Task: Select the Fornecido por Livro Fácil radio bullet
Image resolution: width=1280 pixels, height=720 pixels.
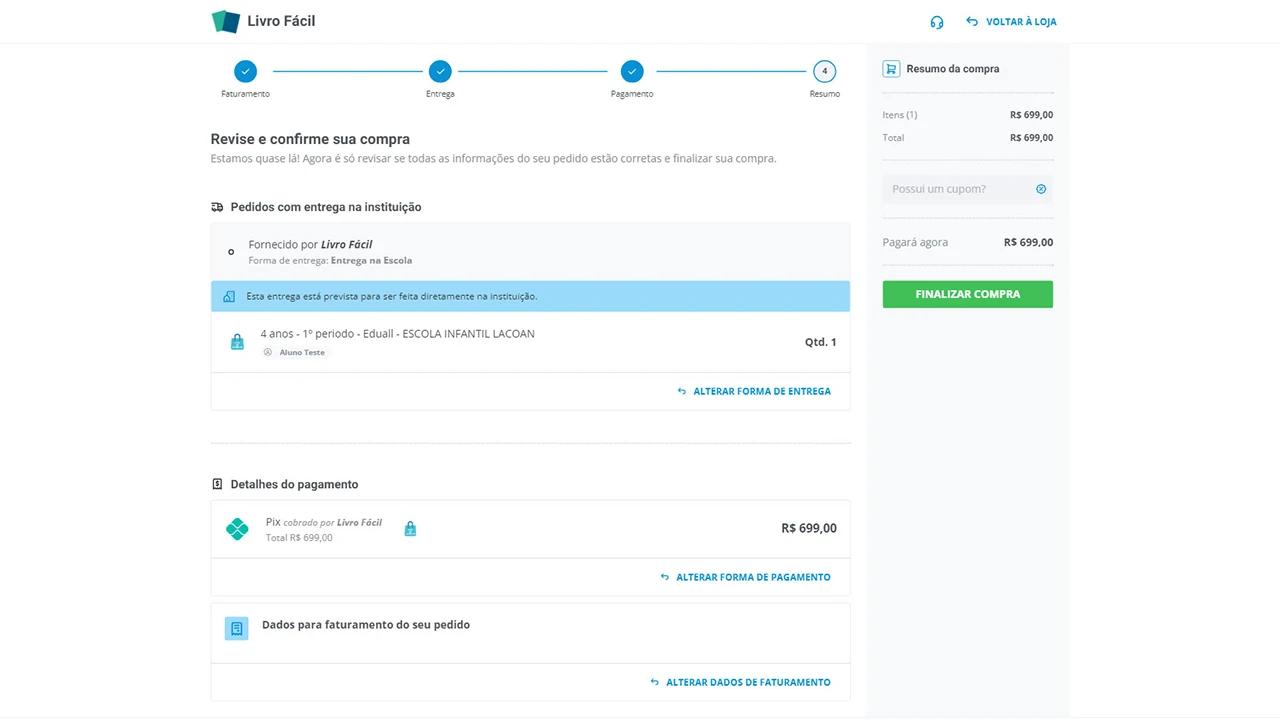Action: [x=231, y=252]
